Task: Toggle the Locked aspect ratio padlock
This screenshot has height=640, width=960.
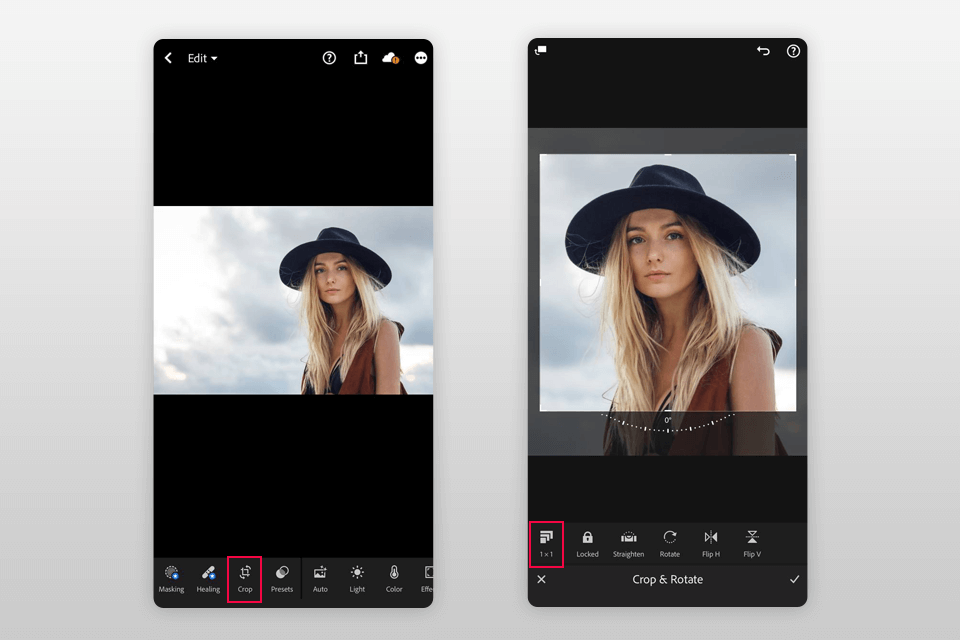Action: tap(587, 544)
